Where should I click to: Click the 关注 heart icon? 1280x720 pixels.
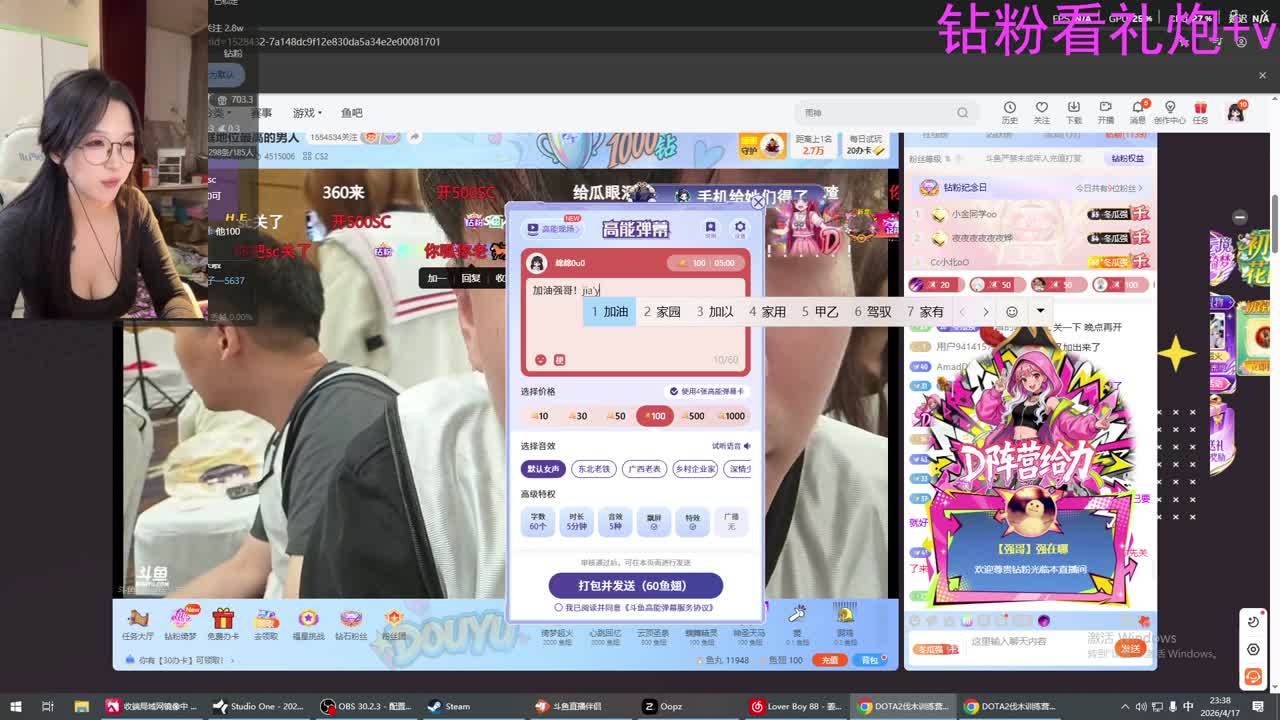(1041, 112)
